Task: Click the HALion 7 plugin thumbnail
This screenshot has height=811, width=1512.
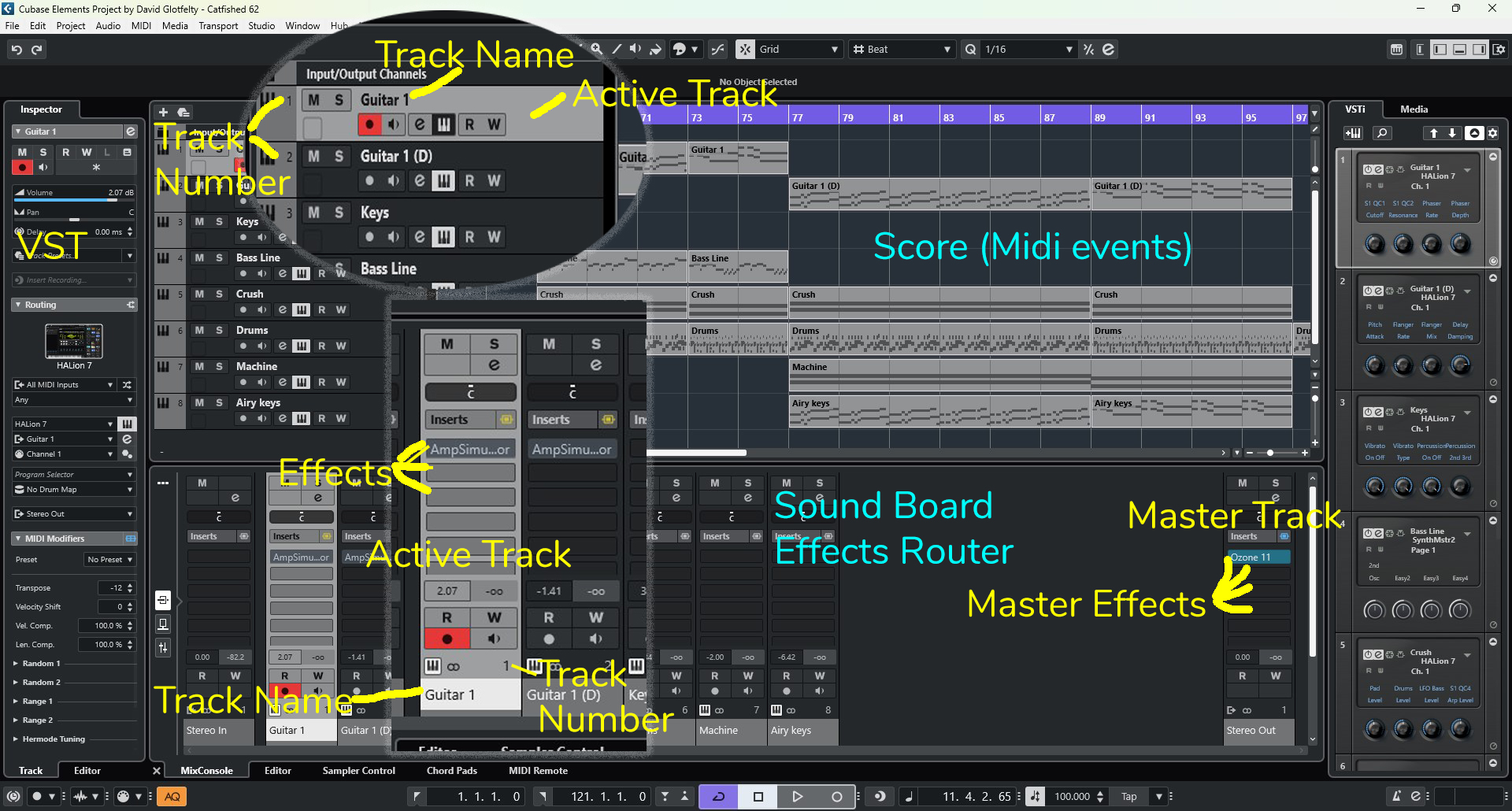Action: click(74, 342)
